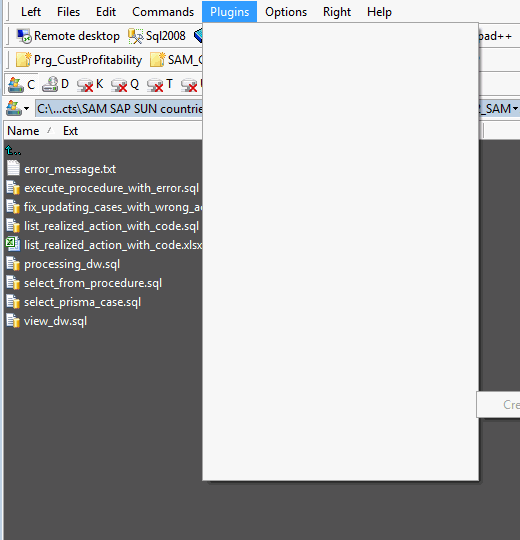The image size is (520, 540).
Task: Open the Edit menu
Action: pos(106,12)
